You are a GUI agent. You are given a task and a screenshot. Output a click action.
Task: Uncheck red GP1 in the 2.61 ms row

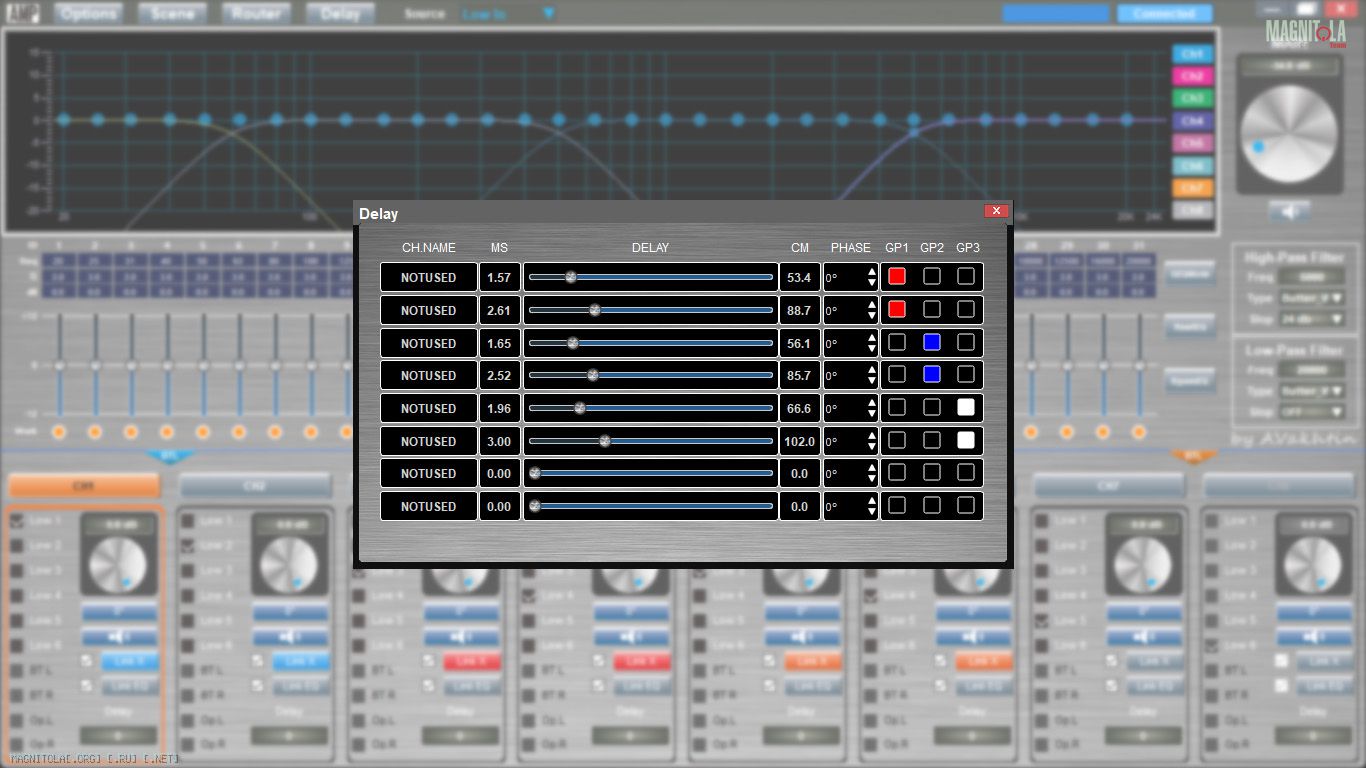point(897,309)
